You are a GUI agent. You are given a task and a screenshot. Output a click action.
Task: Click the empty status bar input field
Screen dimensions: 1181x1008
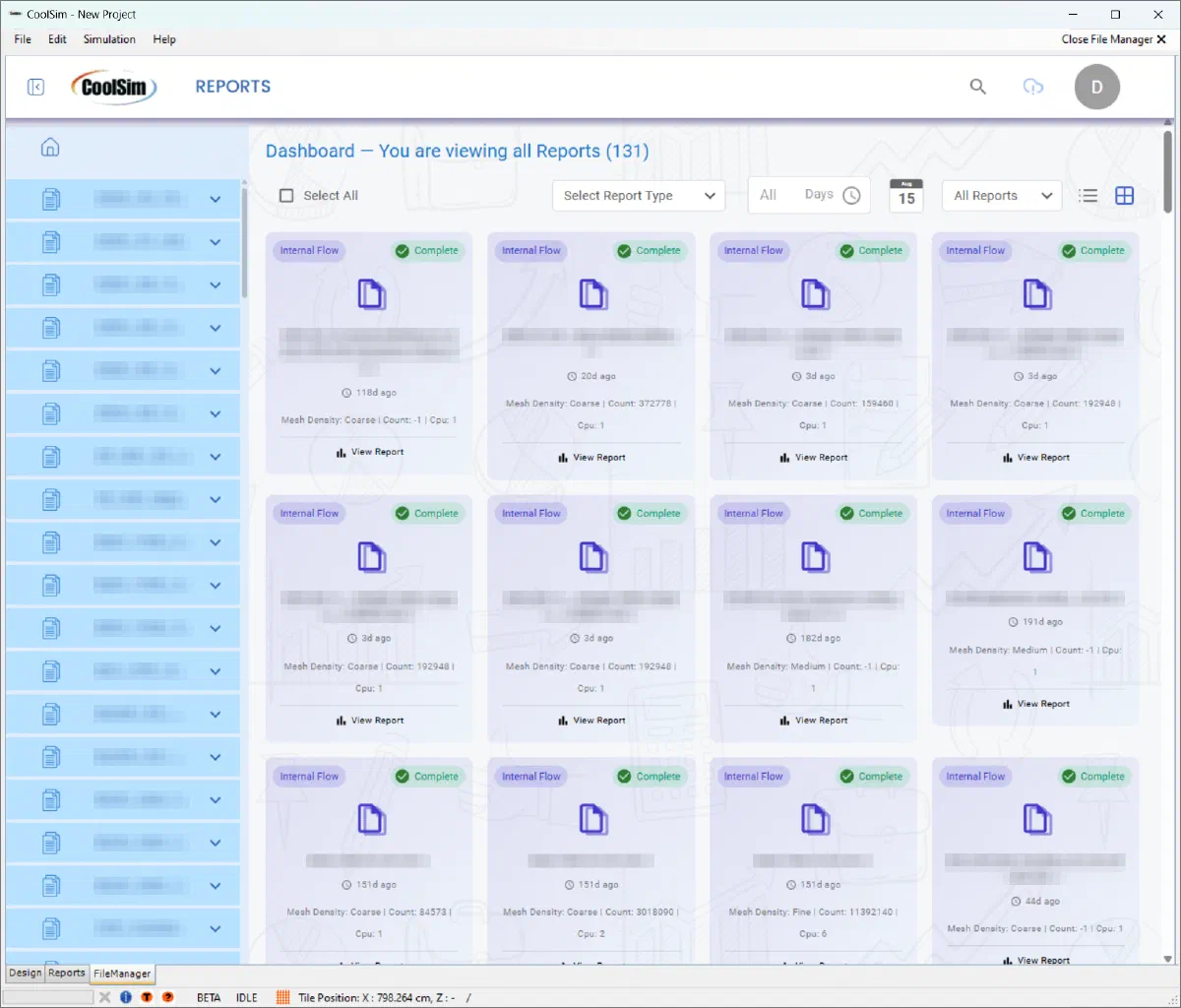pos(48,997)
